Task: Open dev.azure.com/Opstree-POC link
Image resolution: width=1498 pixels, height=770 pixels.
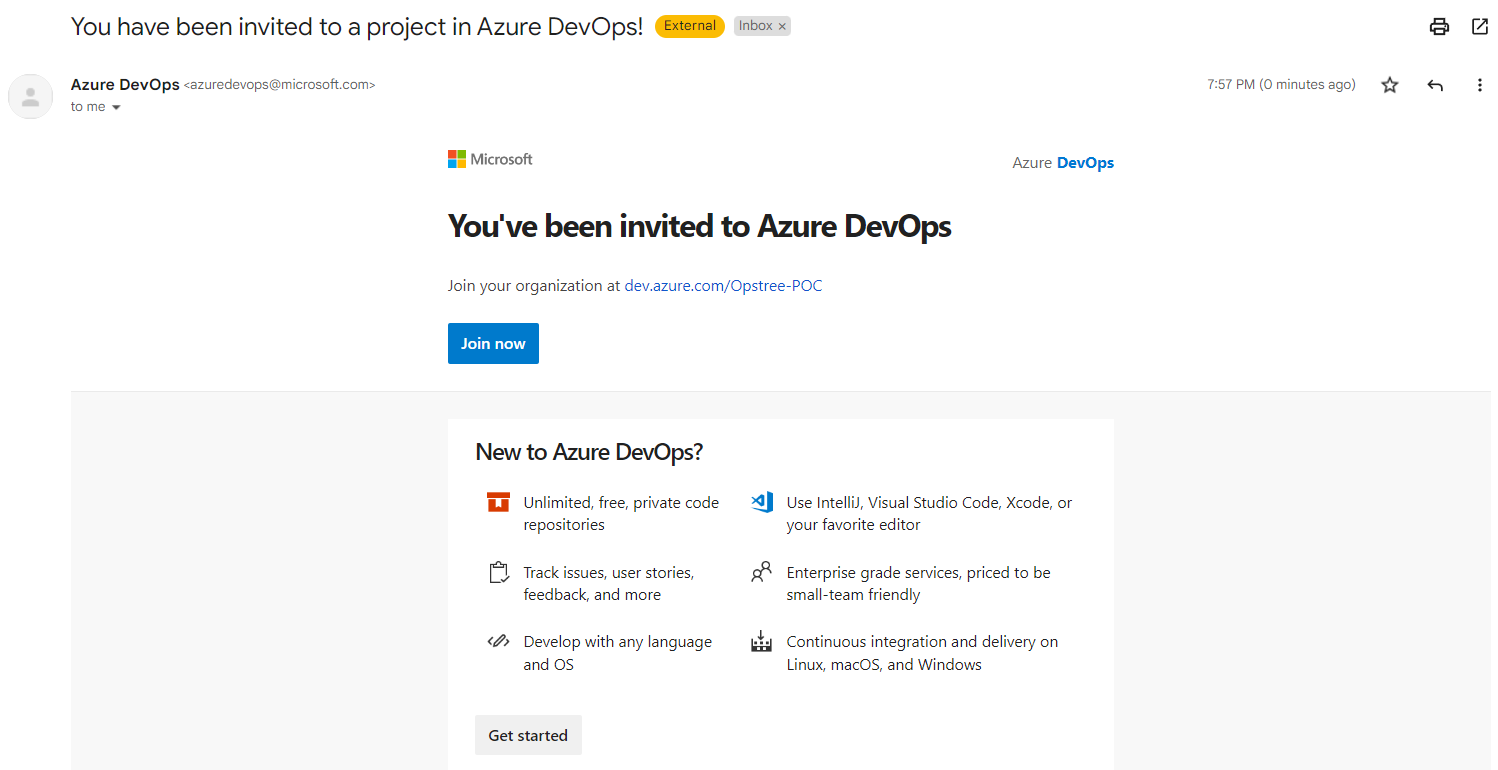Action: point(723,286)
